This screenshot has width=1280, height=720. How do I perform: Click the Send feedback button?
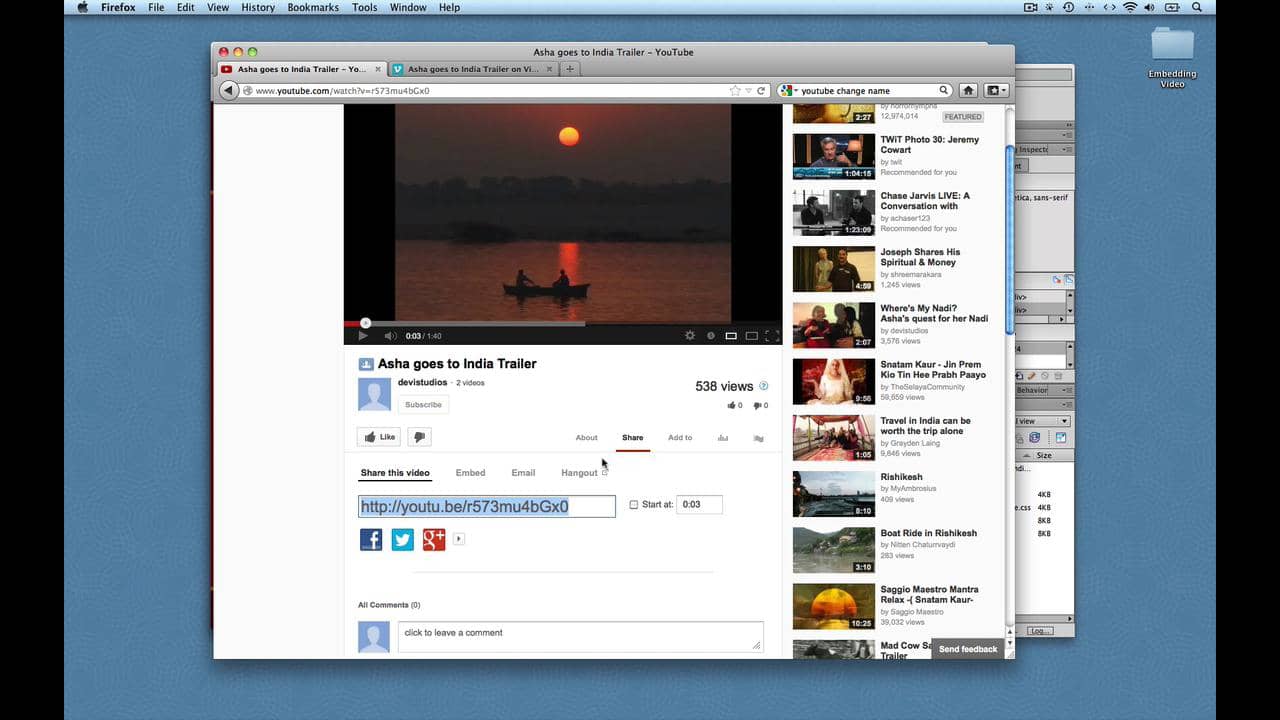[x=968, y=649]
